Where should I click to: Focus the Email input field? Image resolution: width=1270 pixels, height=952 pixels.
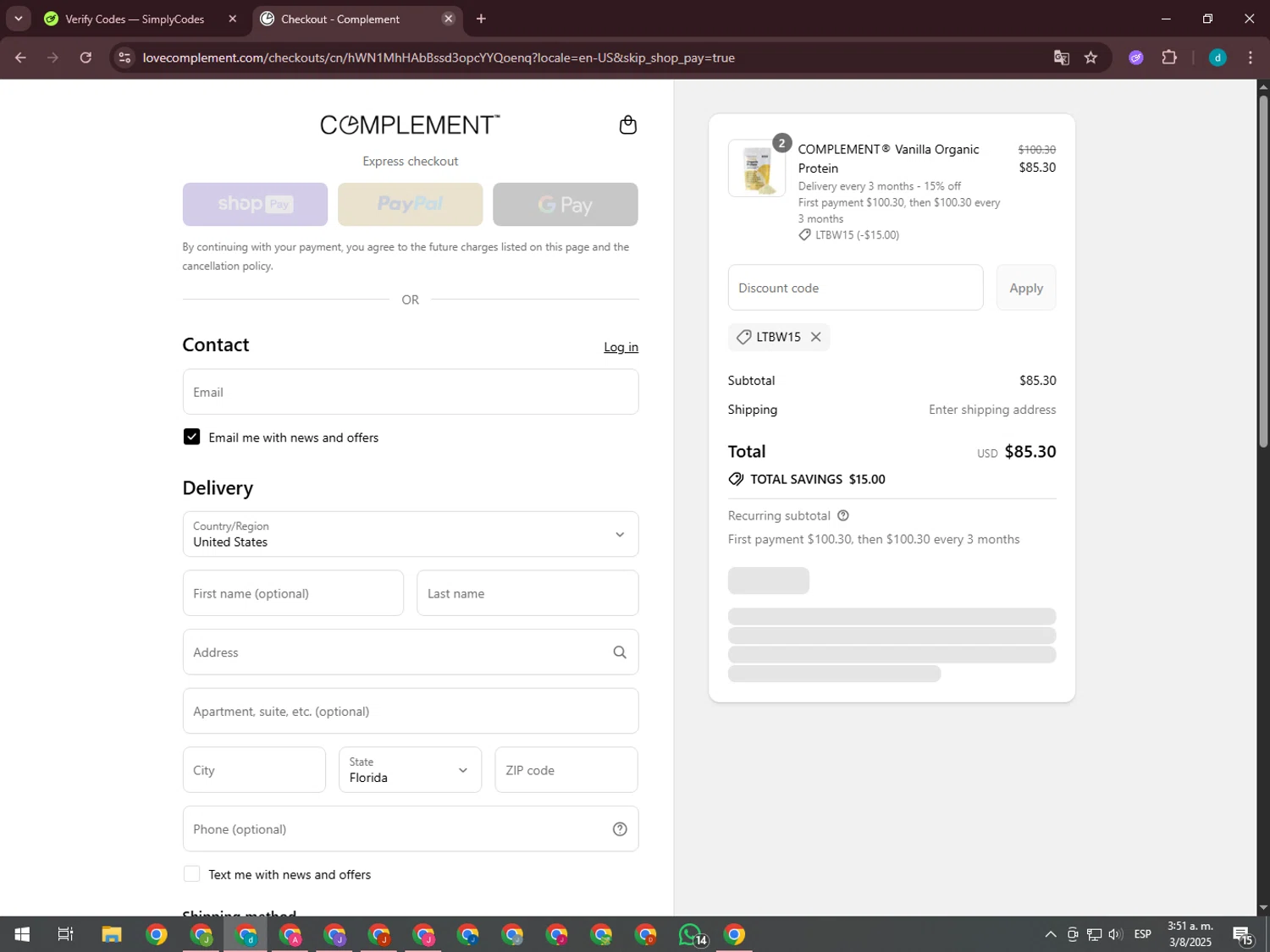411,392
